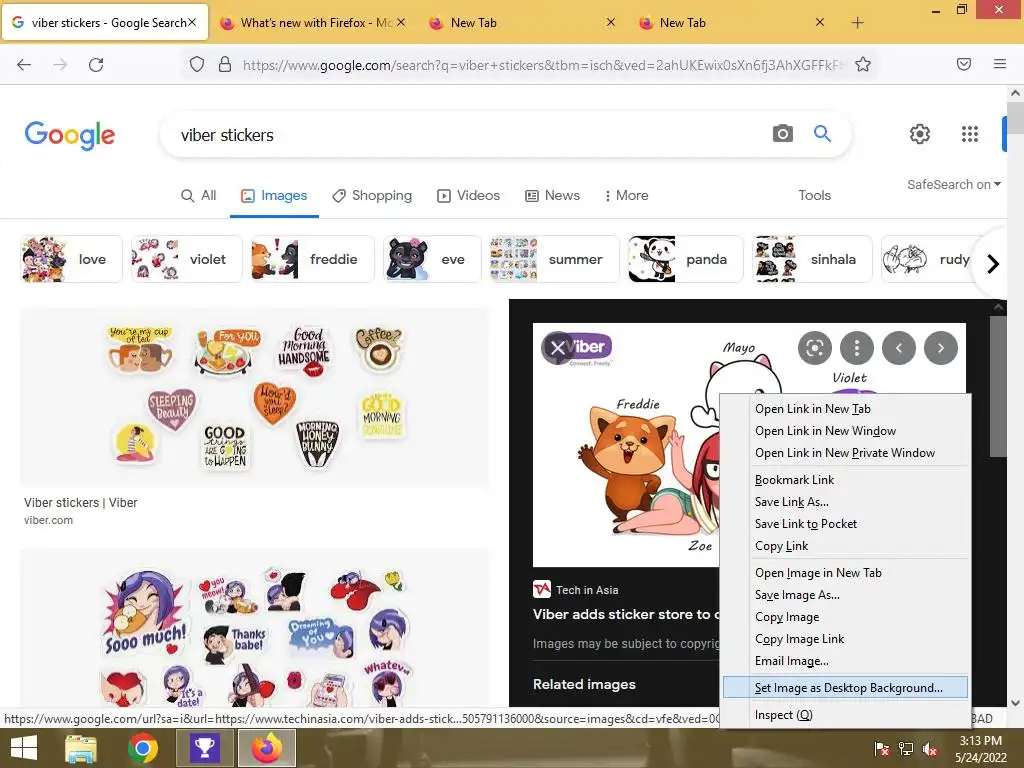Select the Images tab
The image size is (1024, 768).
pyautogui.click(x=274, y=195)
